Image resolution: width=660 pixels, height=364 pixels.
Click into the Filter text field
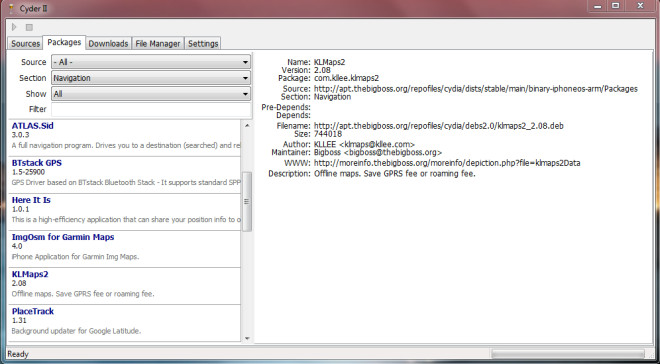[151, 109]
